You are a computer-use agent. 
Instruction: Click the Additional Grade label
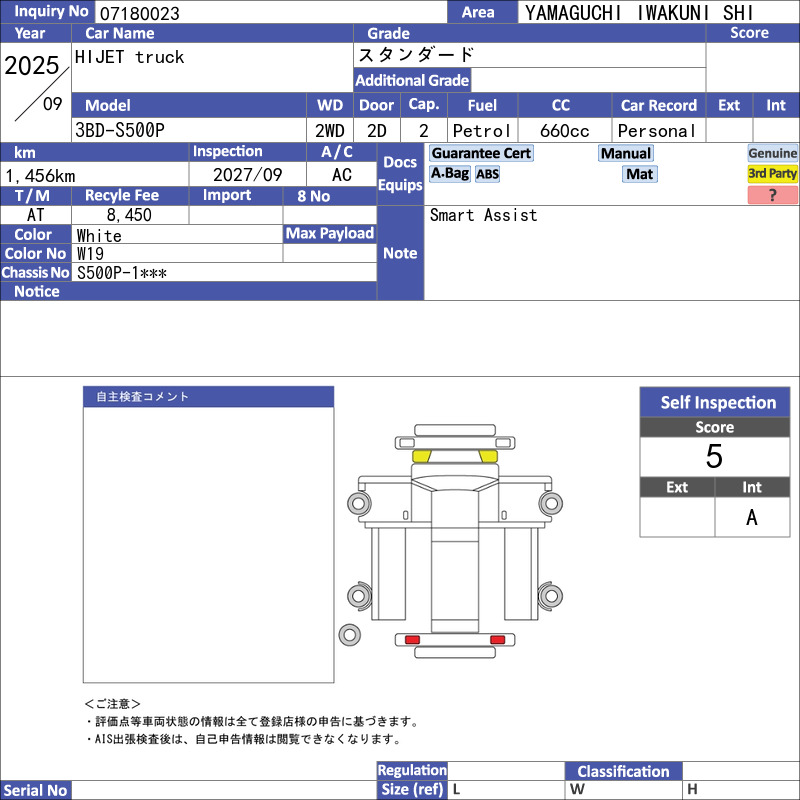point(412,80)
